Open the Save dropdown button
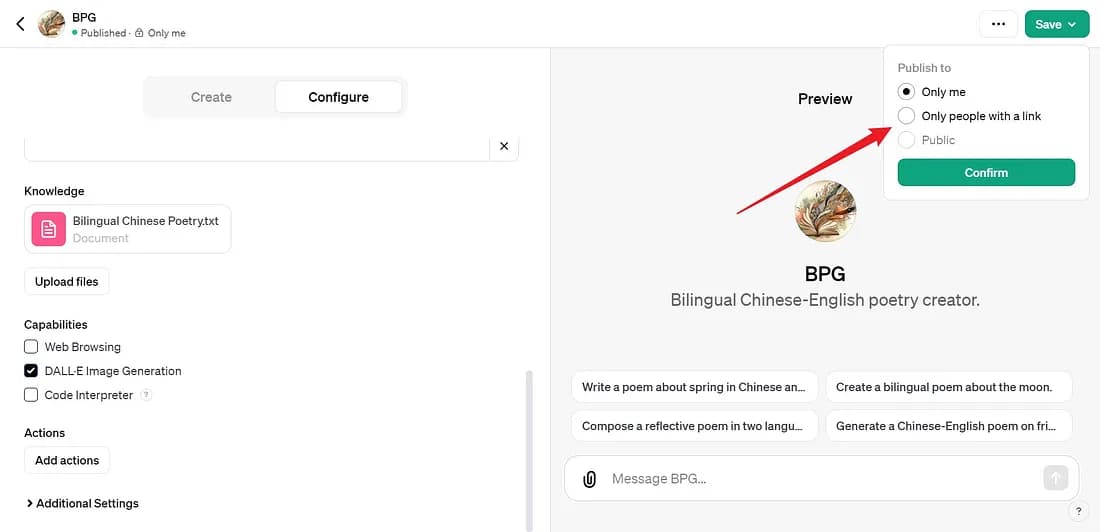The image size is (1100, 532). pos(1056,24)
